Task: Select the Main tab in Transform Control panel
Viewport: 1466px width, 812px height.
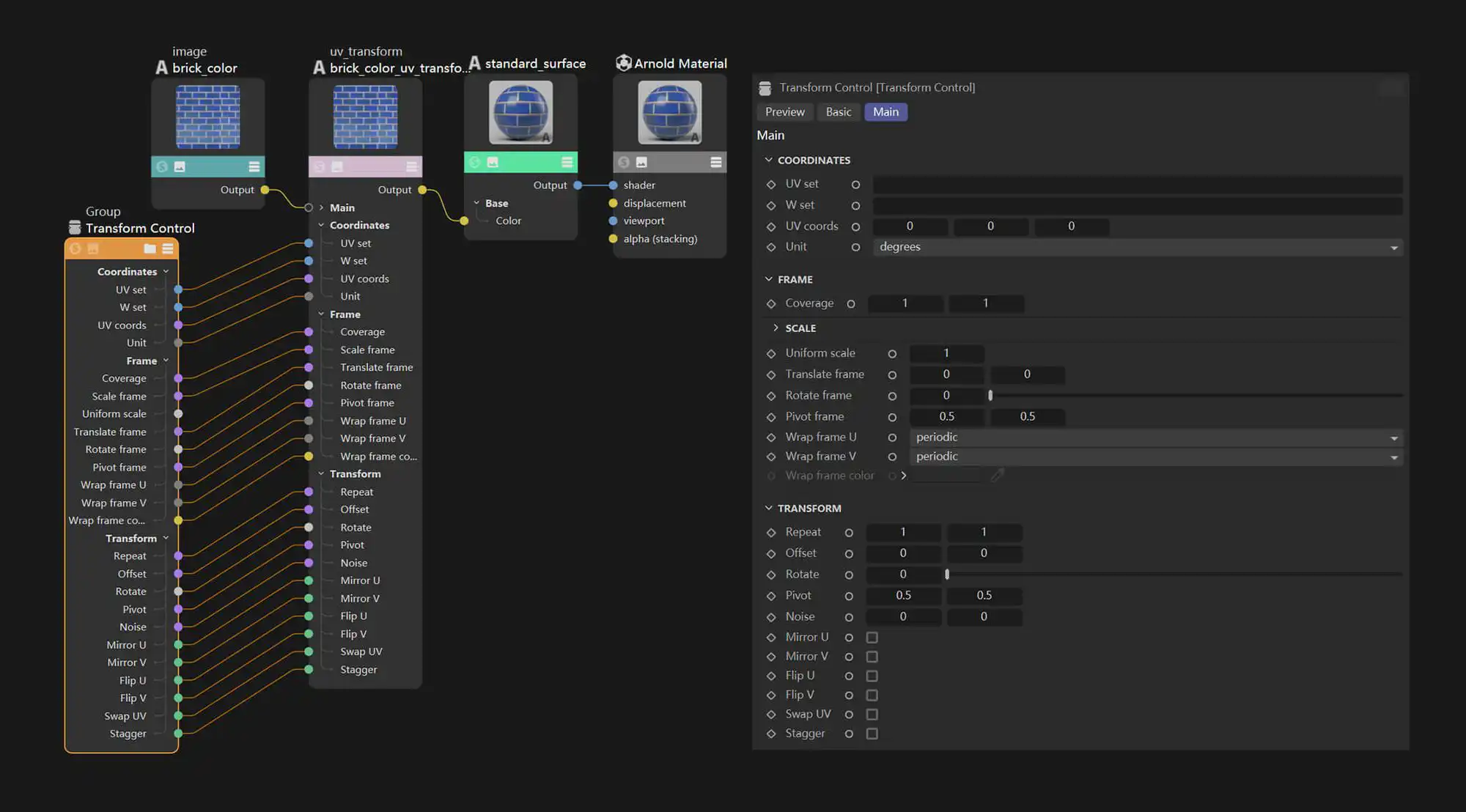Action: (x=885, y=111)
